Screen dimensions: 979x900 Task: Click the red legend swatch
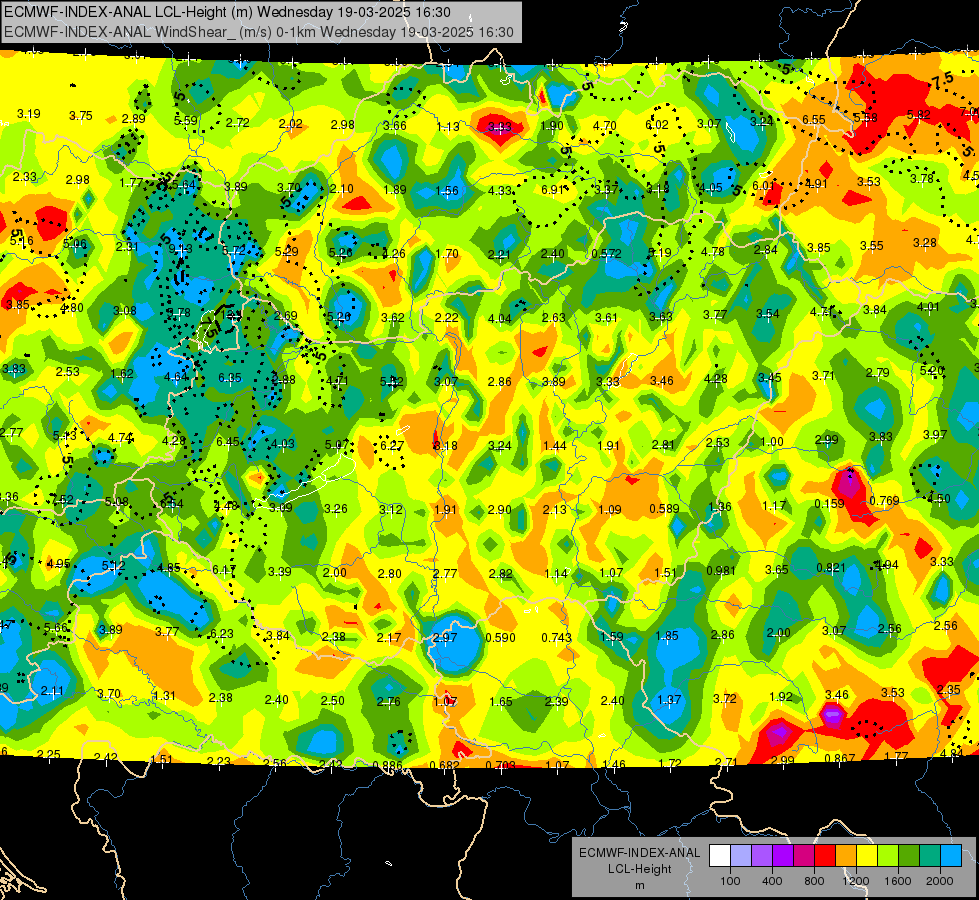point(825,856)
